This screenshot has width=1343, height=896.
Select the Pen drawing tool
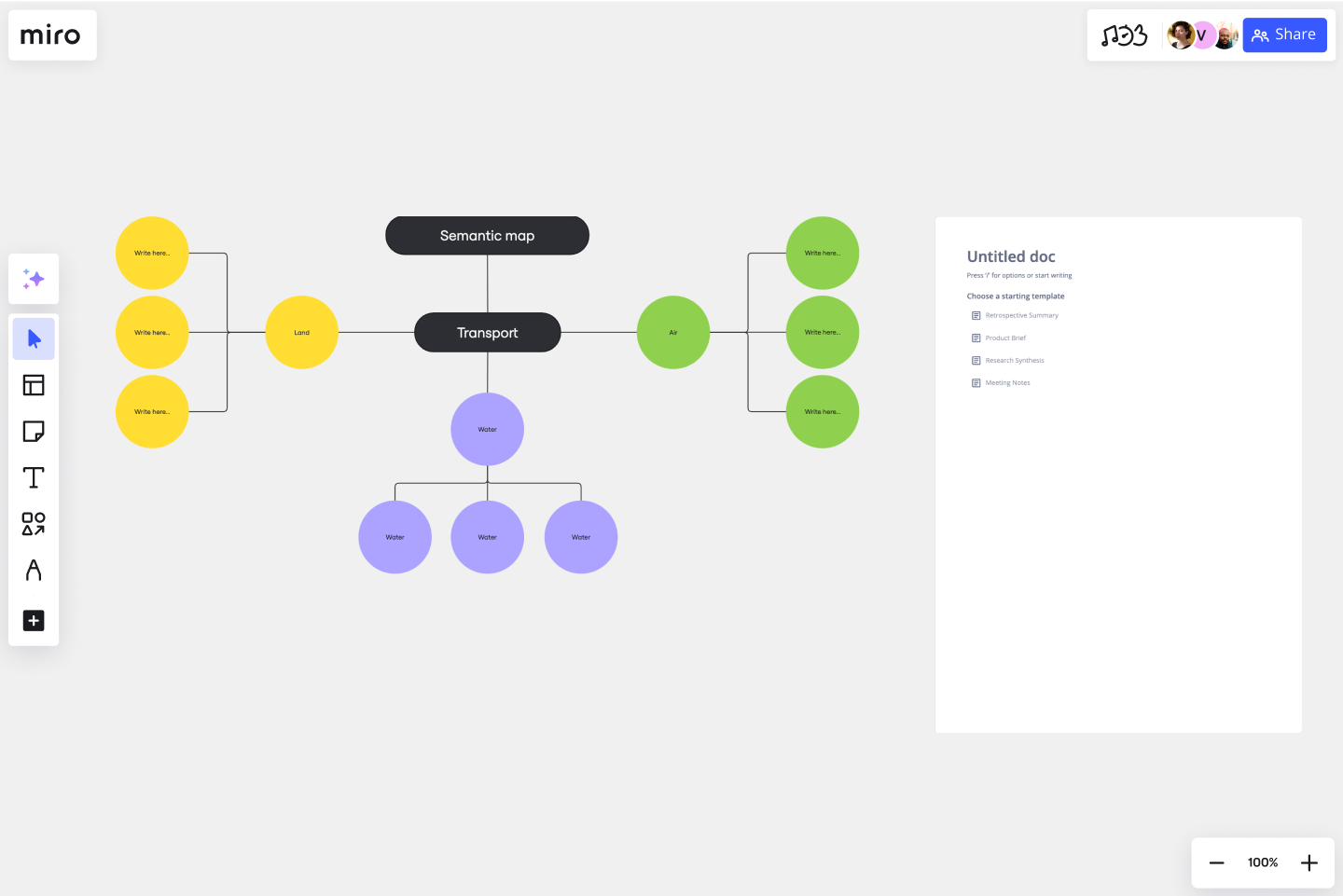[x=34, y=571]
